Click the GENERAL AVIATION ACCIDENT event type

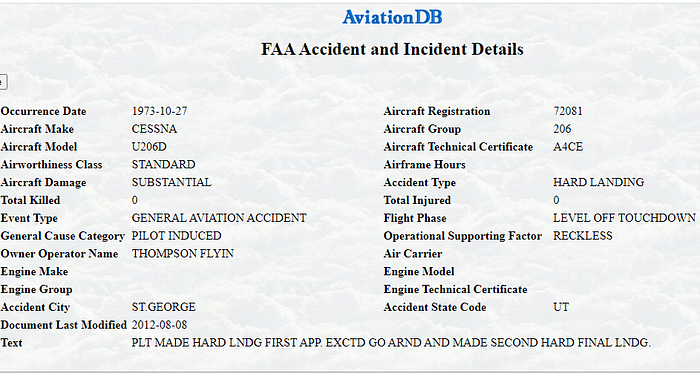click(219, 218)
